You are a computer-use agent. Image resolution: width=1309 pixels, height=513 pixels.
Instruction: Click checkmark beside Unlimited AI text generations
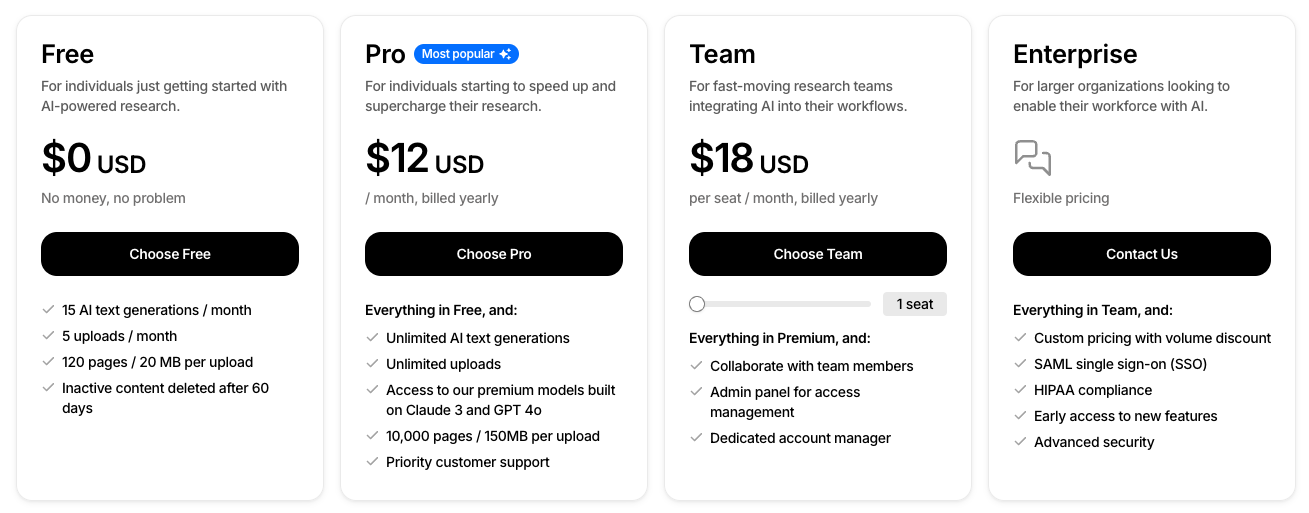point(372,338)
